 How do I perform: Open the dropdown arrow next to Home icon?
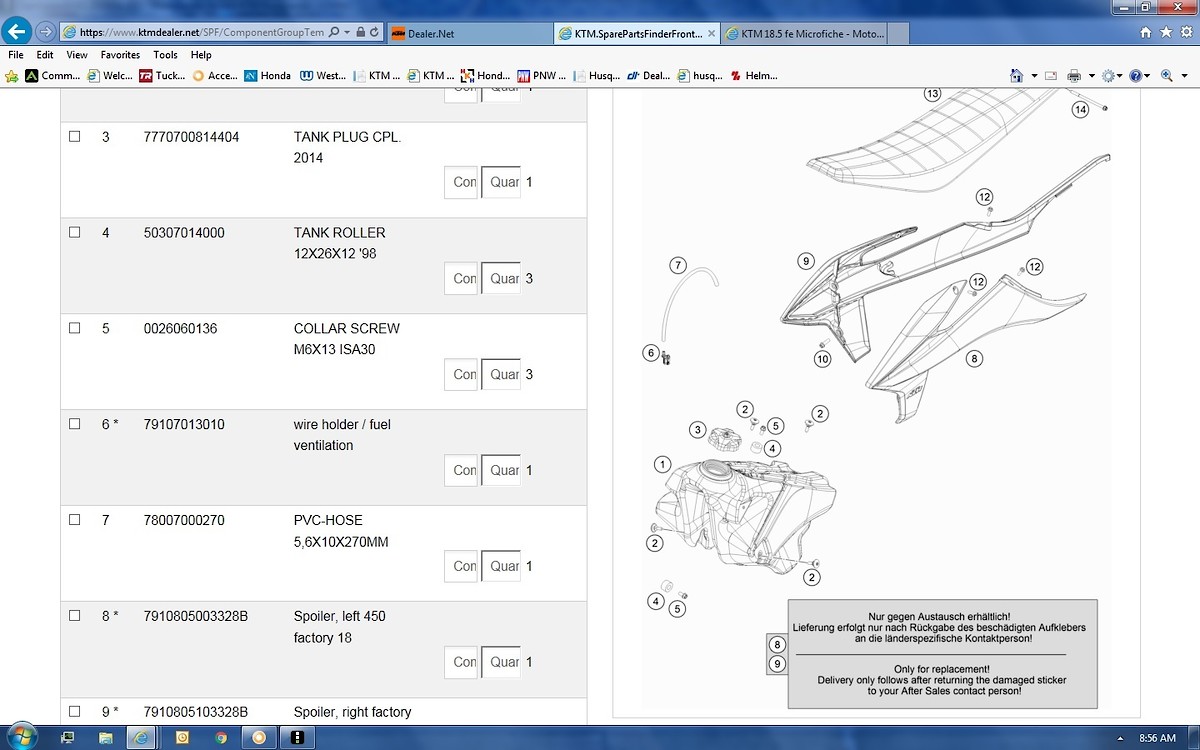1033,76
